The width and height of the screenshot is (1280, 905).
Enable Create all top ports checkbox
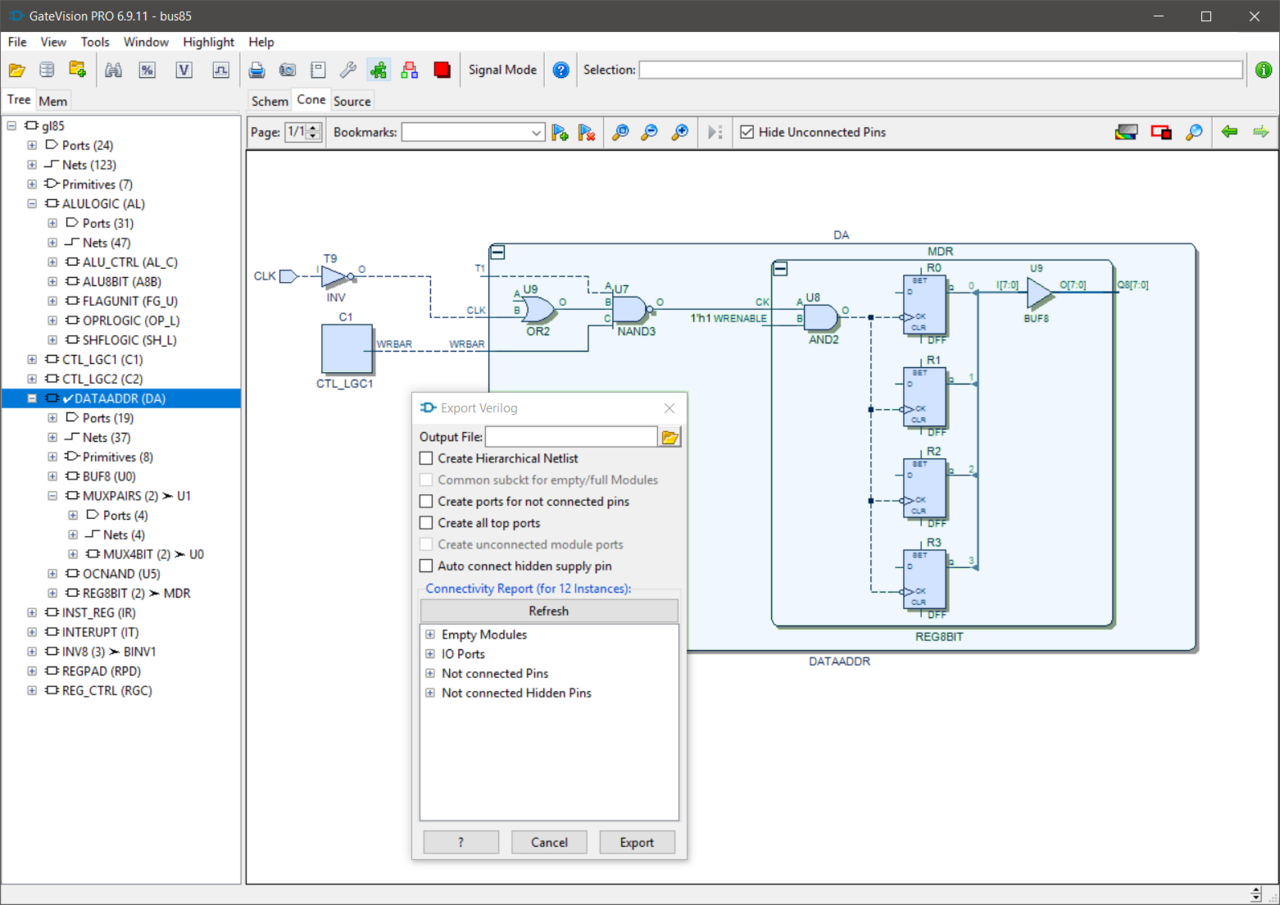tap(426, 523)
